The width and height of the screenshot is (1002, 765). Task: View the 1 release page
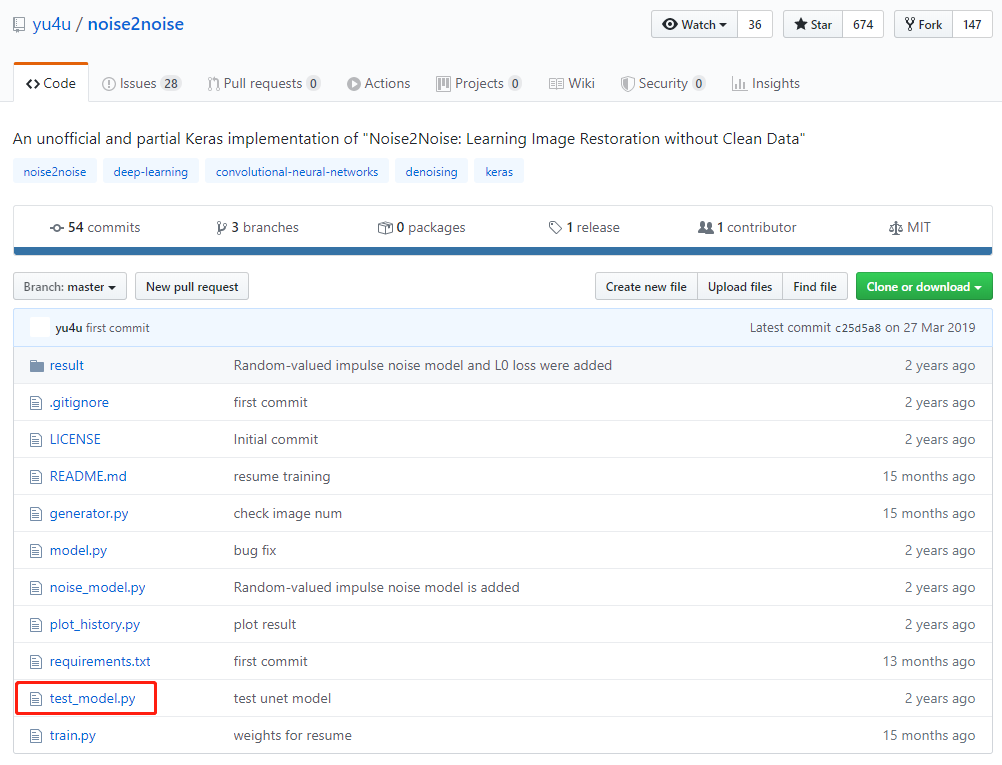point(584,228)
